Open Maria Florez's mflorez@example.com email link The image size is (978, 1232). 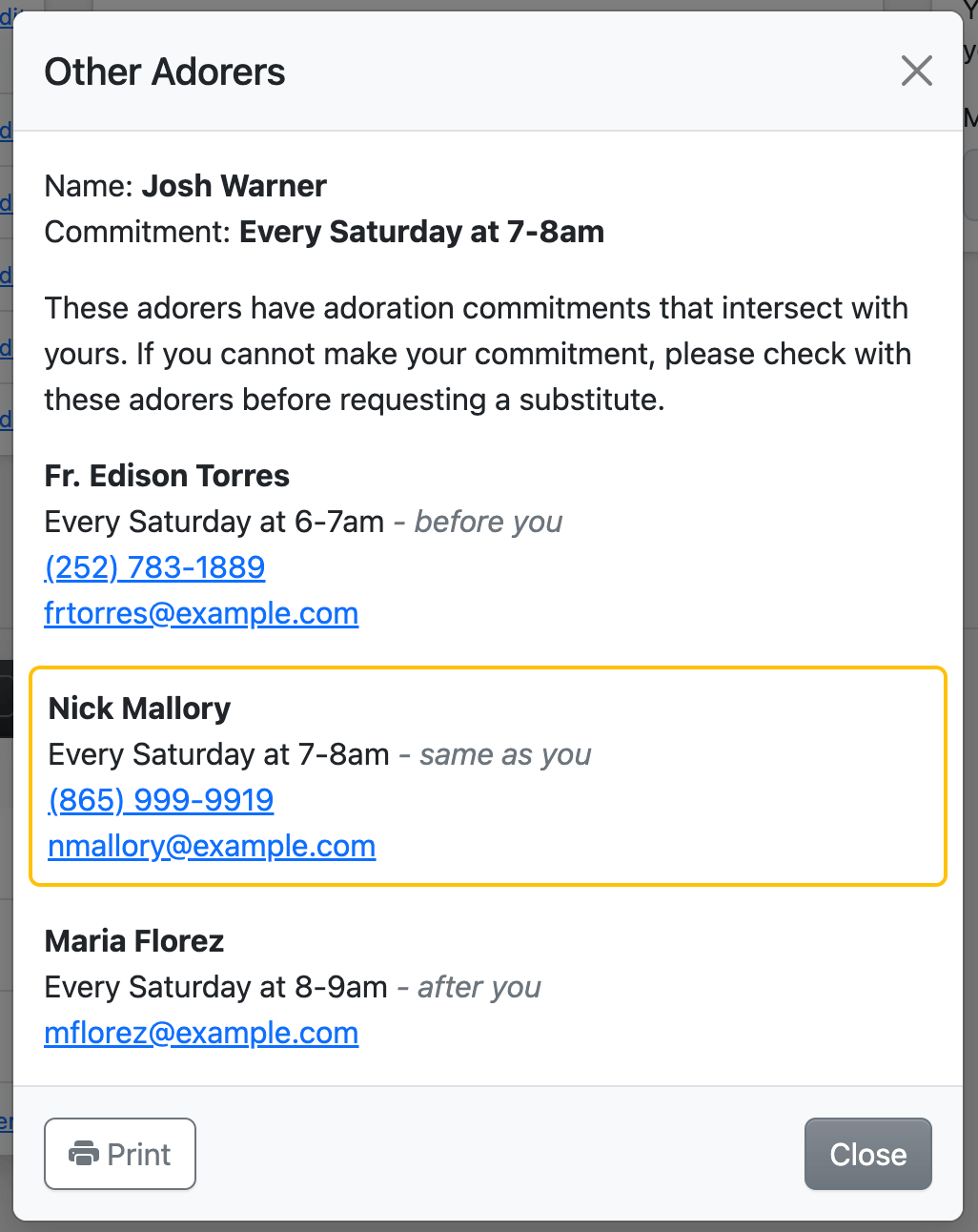click(201, 1033)
